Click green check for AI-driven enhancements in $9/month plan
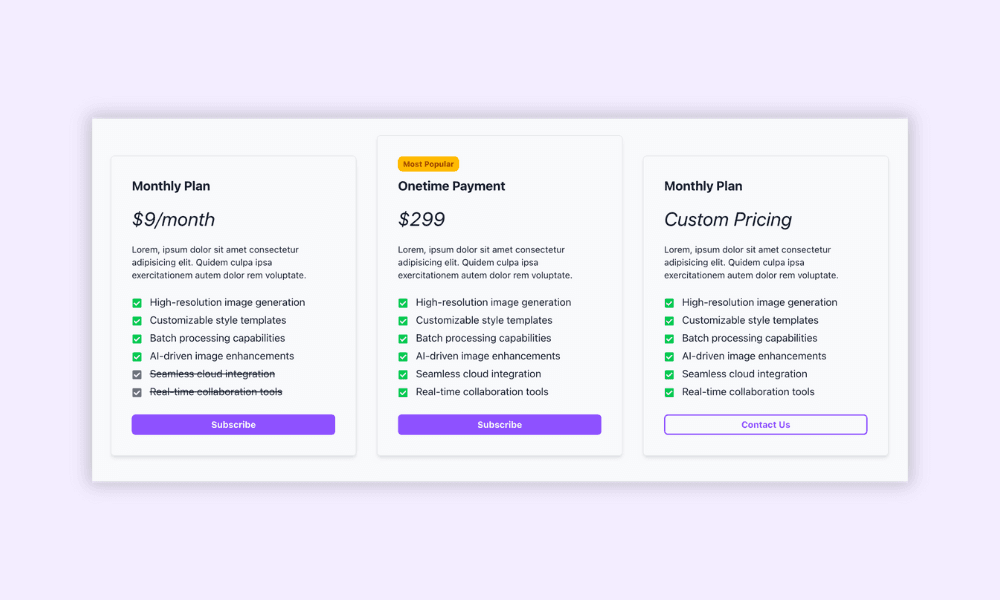This screenshot has height=600, width=1000. (137, 356)
